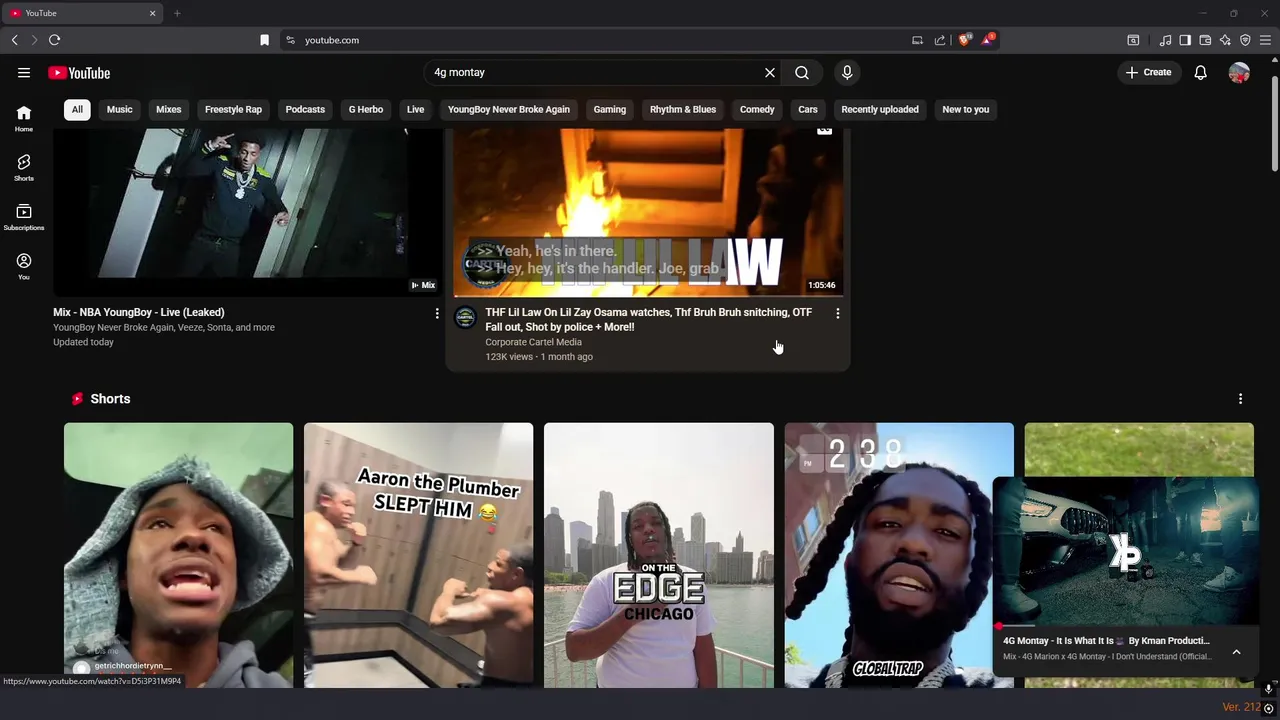Select the New to you chip
1280x720 pixels.
click(x=966, y=109)
